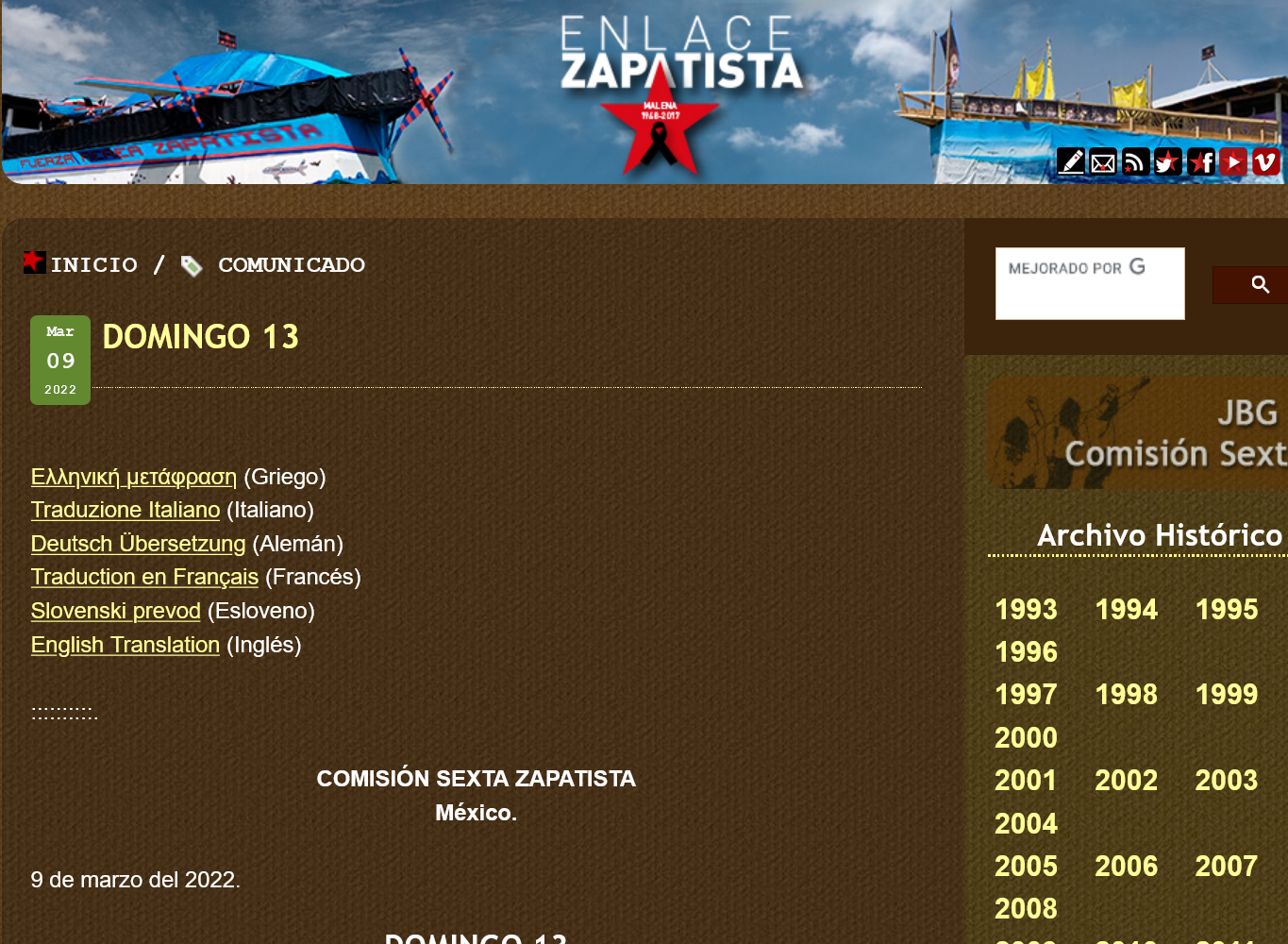
Task: Open Deutsch Übersetzung link
Action: [139, 544]
